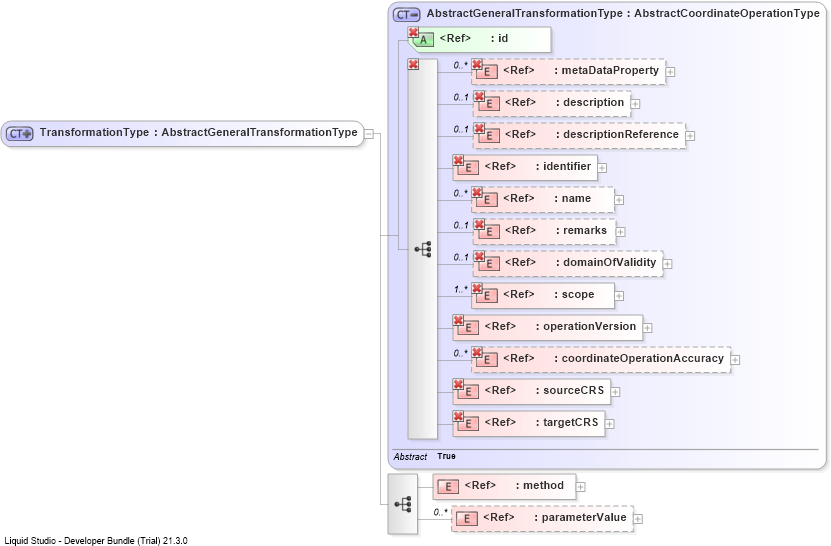The width and height of the screenshot is (831, 546).
Task: Click the Abstract property label
Action: tap(410, 456)
